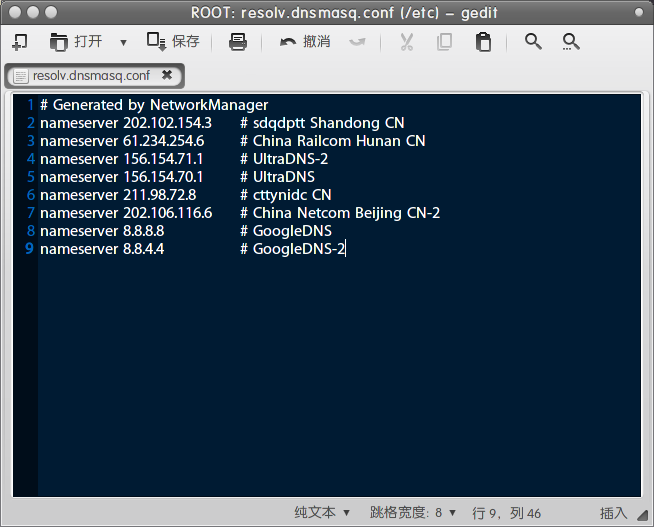654x527 pixels.
Task: Click the redo arrow icon
Action: tap(357, 42)
